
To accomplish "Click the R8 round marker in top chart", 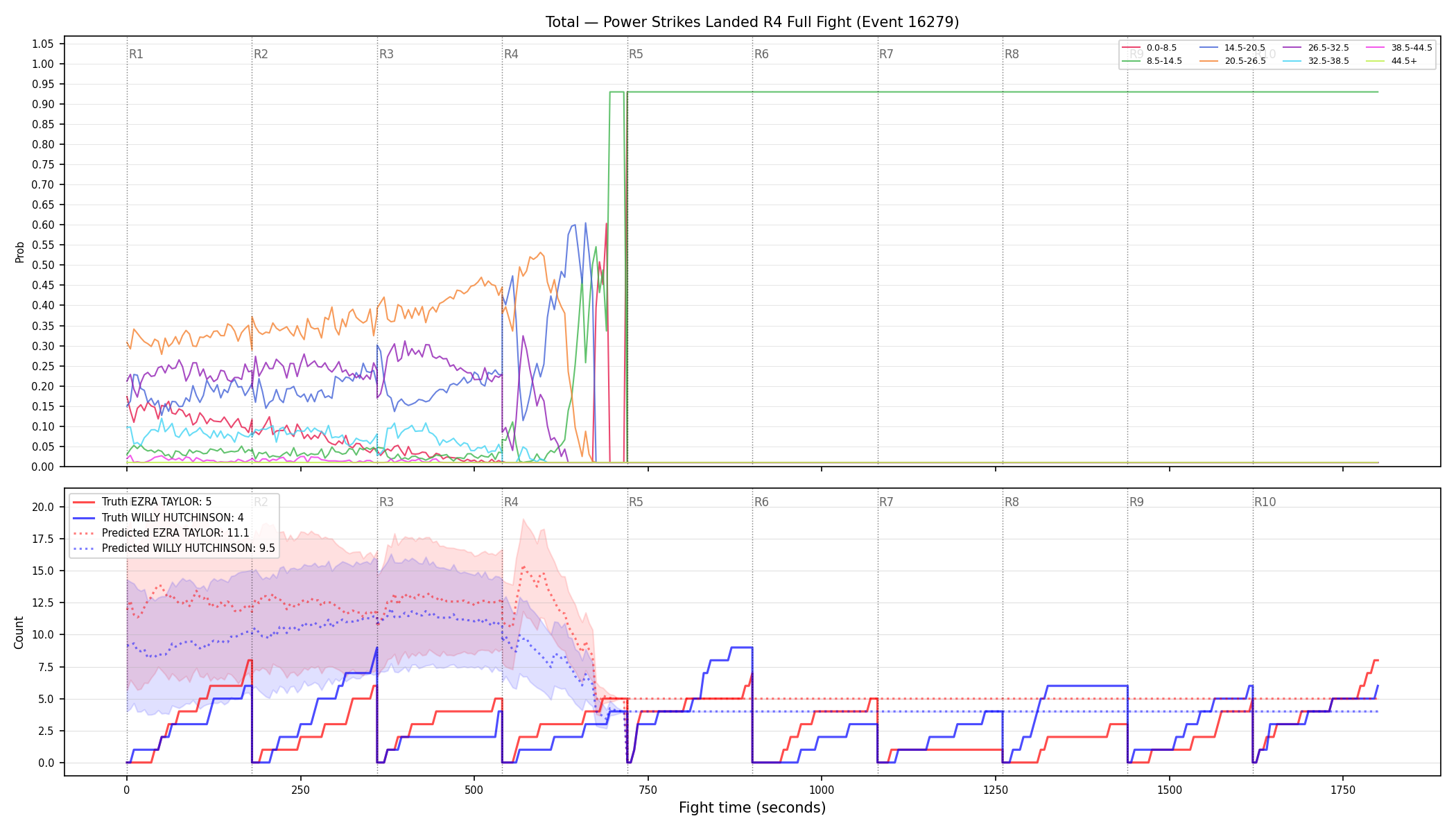I will [x=1012, y=54].
